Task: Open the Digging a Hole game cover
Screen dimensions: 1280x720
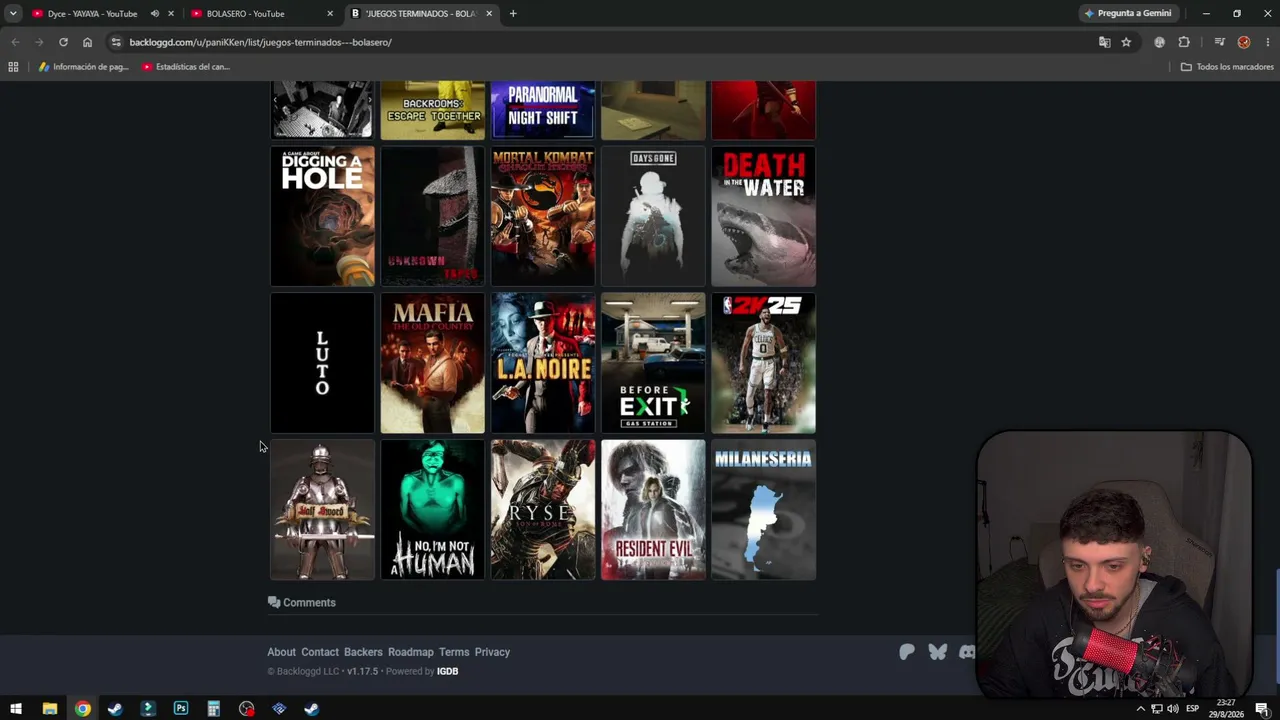Action: tap(322, 216)
